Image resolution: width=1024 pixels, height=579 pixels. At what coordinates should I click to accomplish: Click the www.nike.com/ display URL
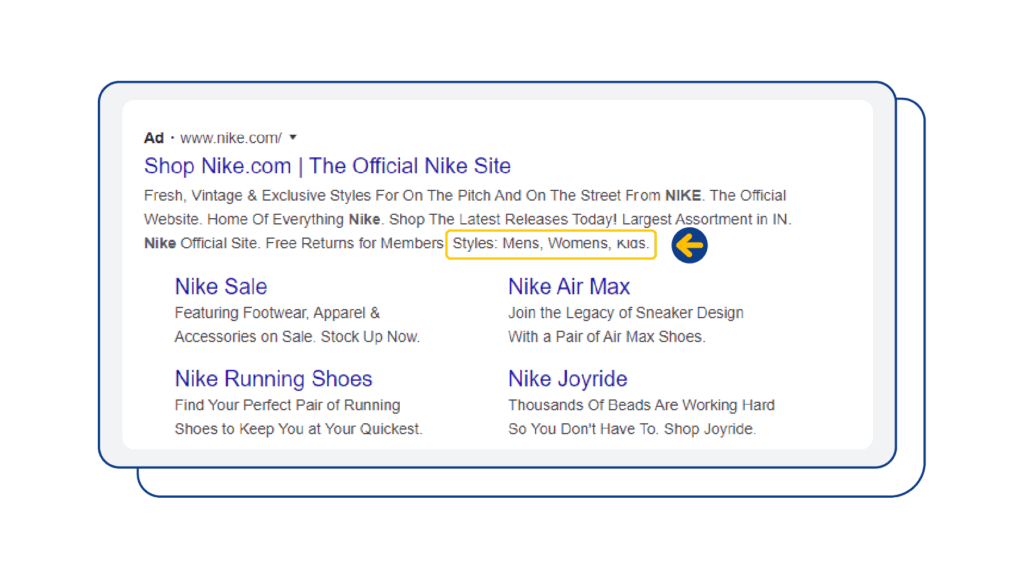(x=231, y=138)
